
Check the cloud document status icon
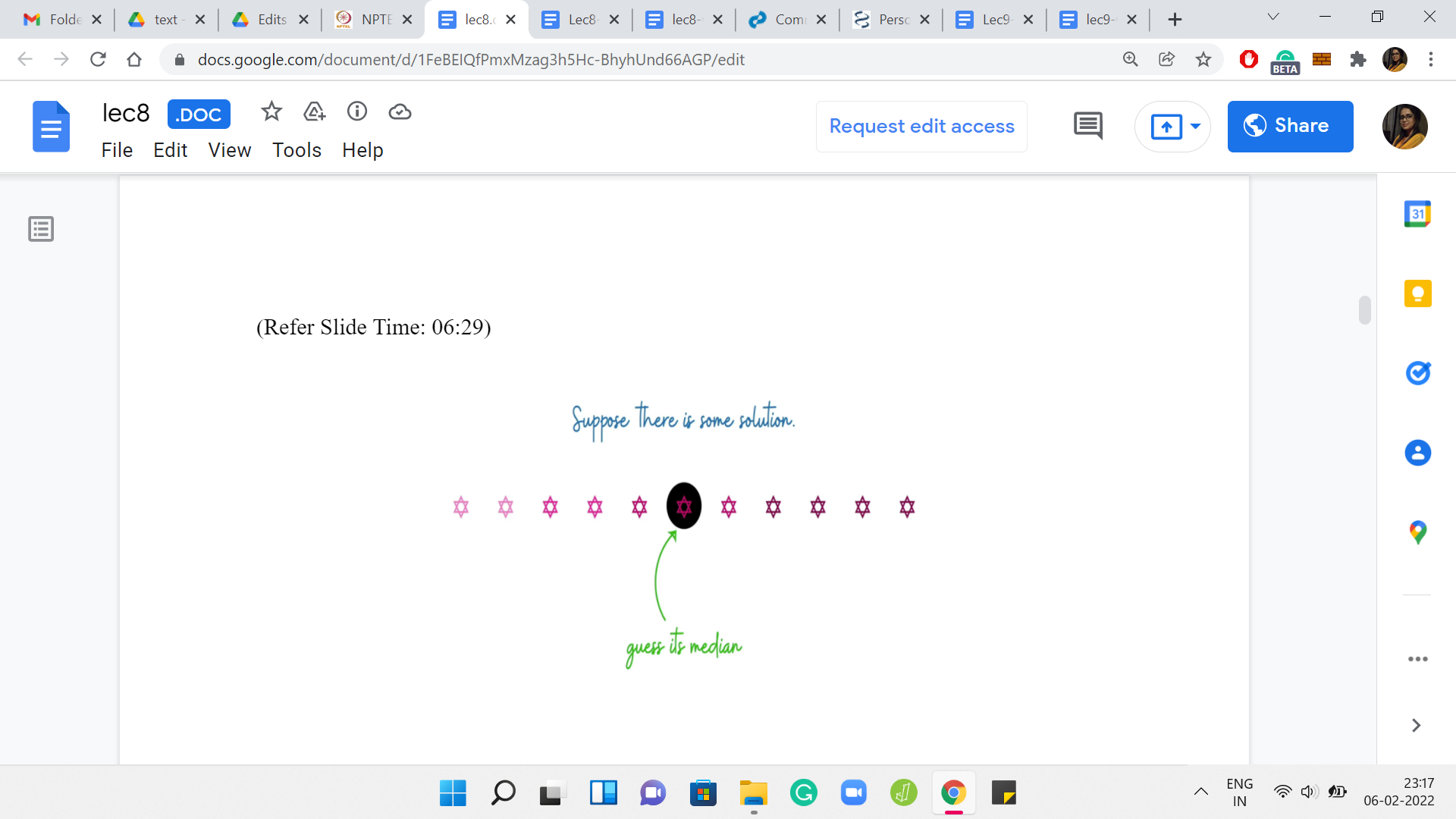point(400,112)
